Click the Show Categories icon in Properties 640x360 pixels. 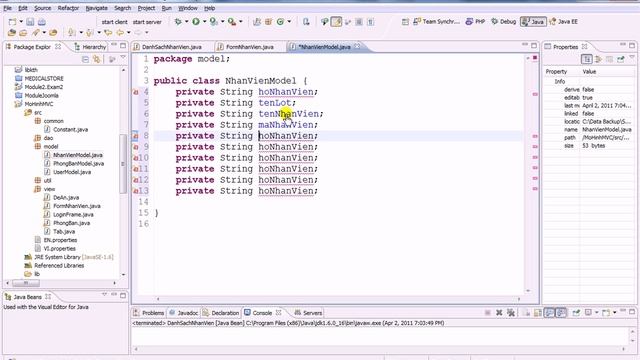[x=587, y=60]
